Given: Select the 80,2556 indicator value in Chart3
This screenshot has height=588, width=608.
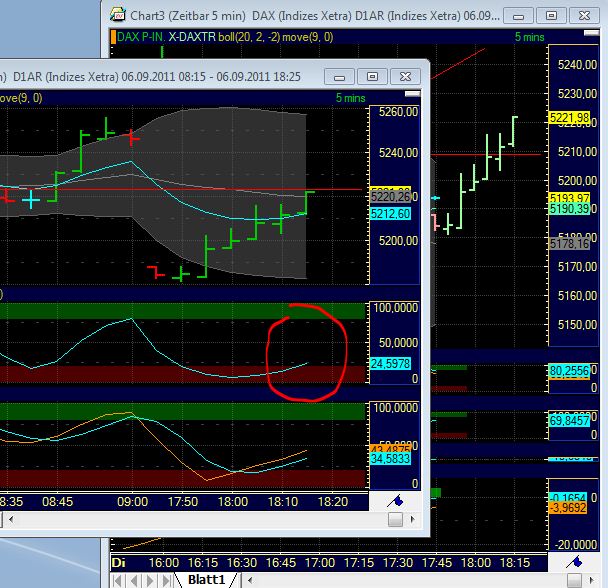Looking at the screenshot, I should pyautogui.click(x=569, y=371).
